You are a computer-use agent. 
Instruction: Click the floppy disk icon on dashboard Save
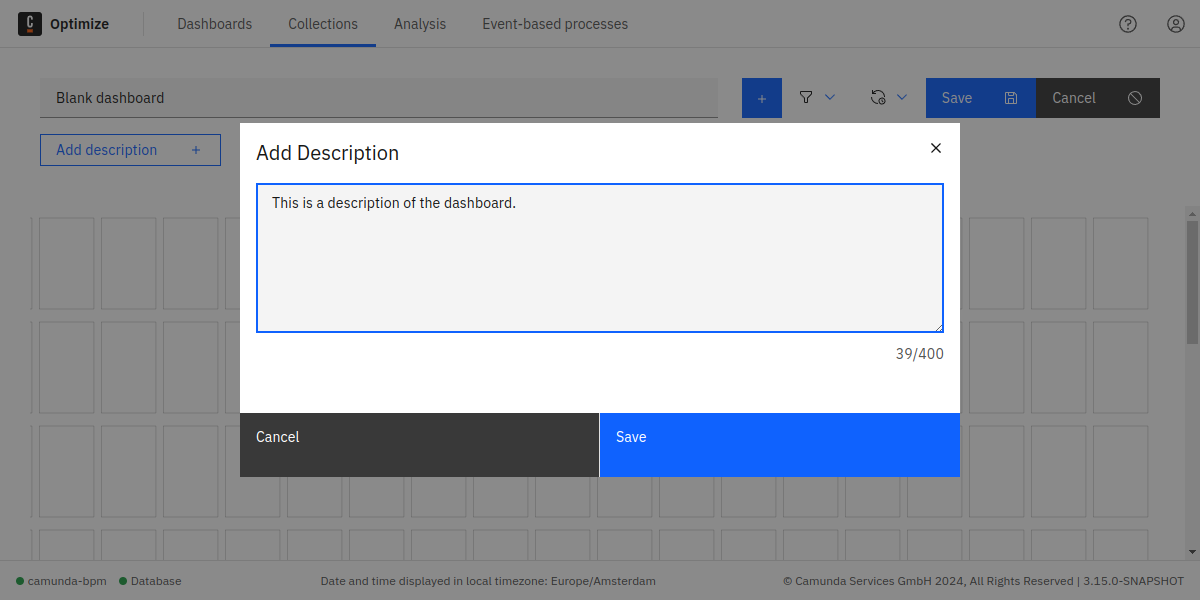tap(1011, 98)
